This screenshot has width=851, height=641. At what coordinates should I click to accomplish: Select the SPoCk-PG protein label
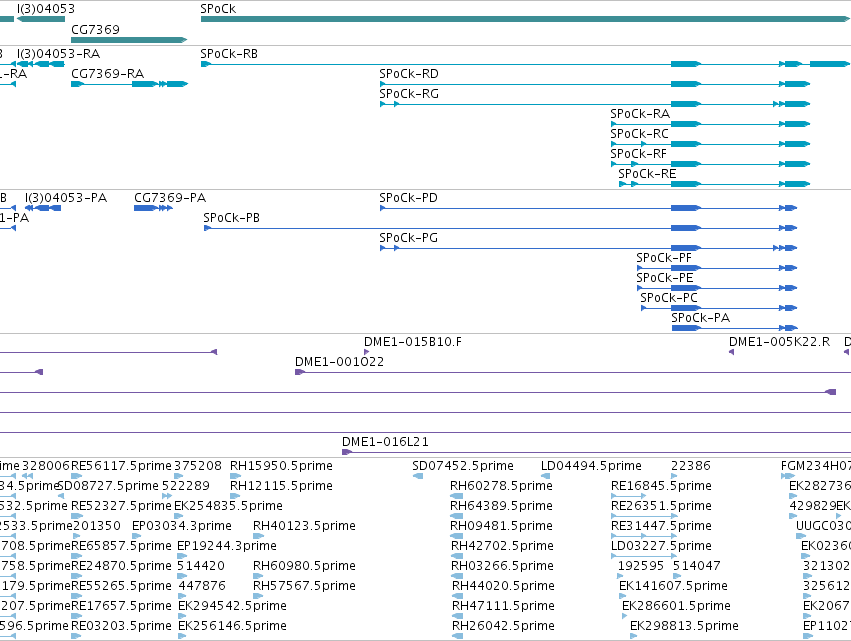click(408, 238)
